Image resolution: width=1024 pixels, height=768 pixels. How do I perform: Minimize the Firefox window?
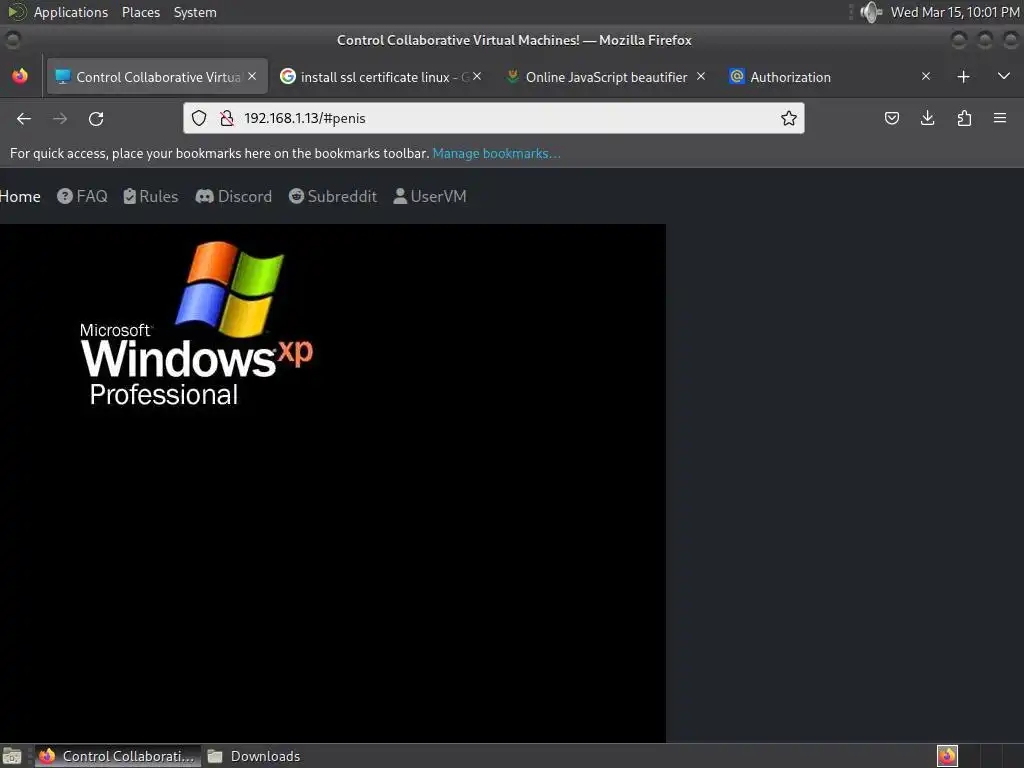click(959, 40)
